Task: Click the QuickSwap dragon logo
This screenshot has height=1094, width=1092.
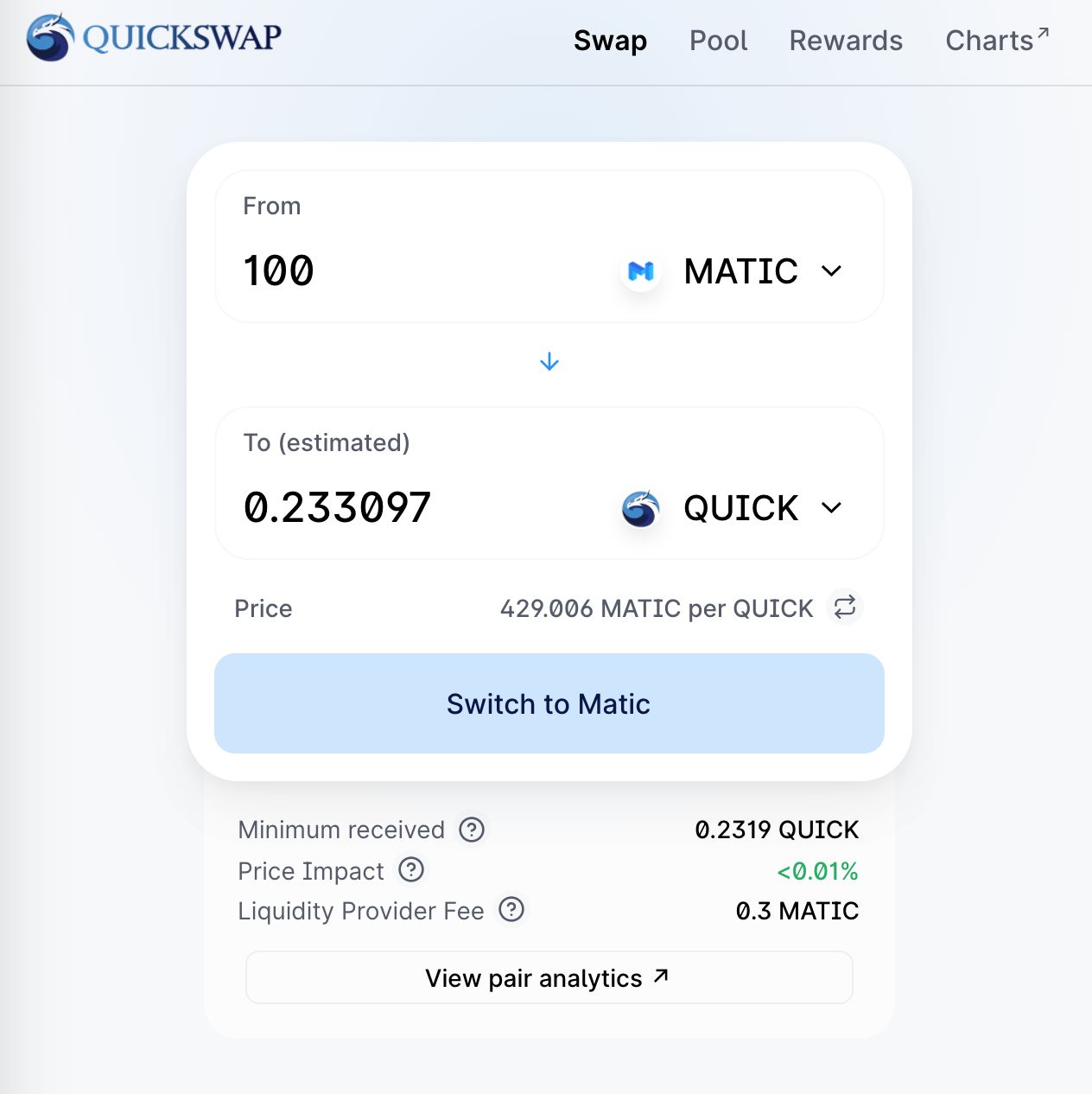Action: click(50, 38)
